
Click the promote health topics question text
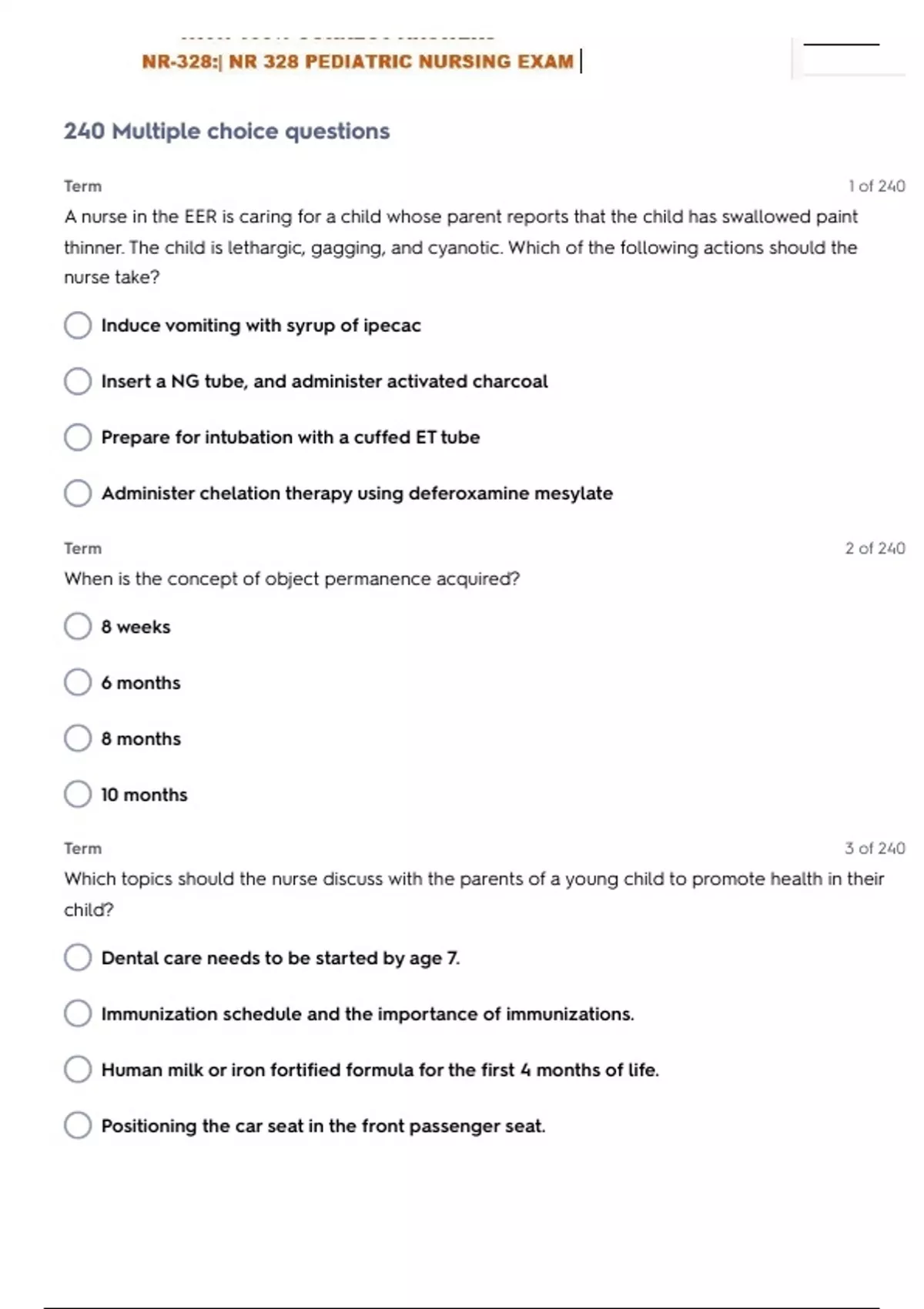[474, 879]
